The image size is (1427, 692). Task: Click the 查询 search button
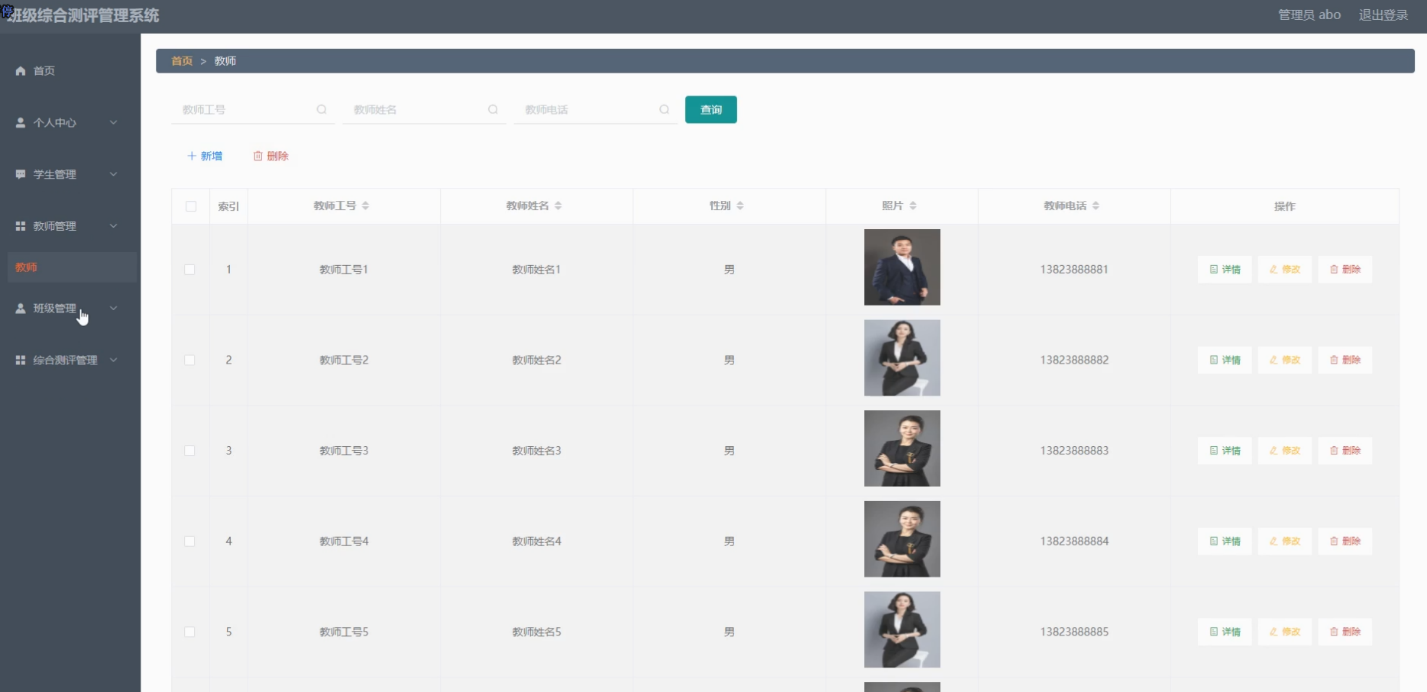pyautogui.click(x=711, y=110)
